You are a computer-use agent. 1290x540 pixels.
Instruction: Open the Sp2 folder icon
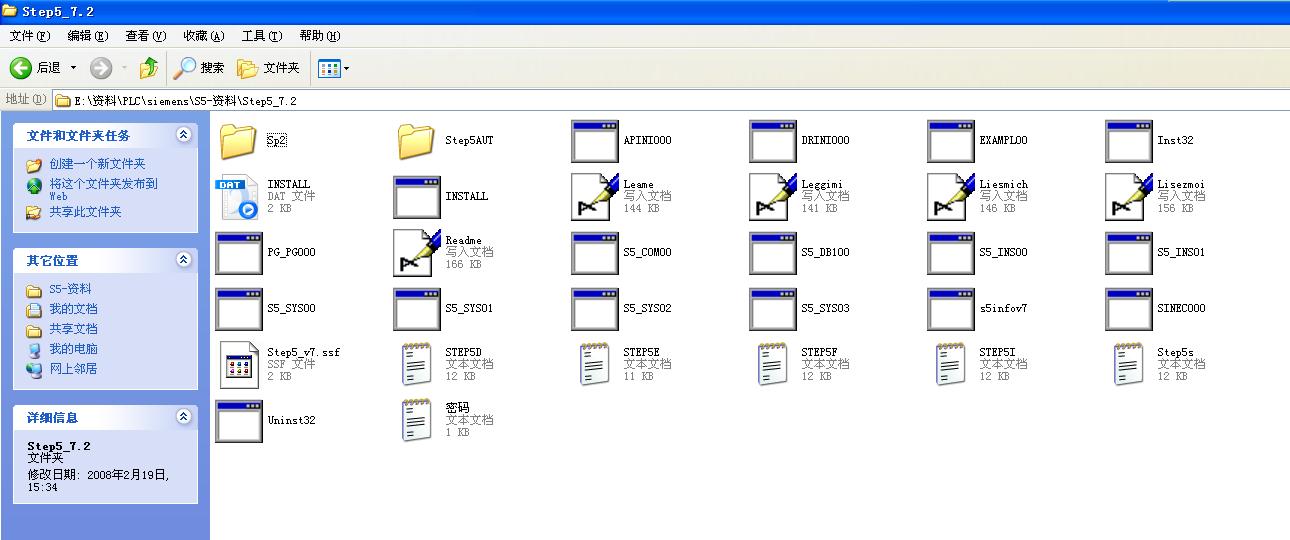click(x=238, y=141)
